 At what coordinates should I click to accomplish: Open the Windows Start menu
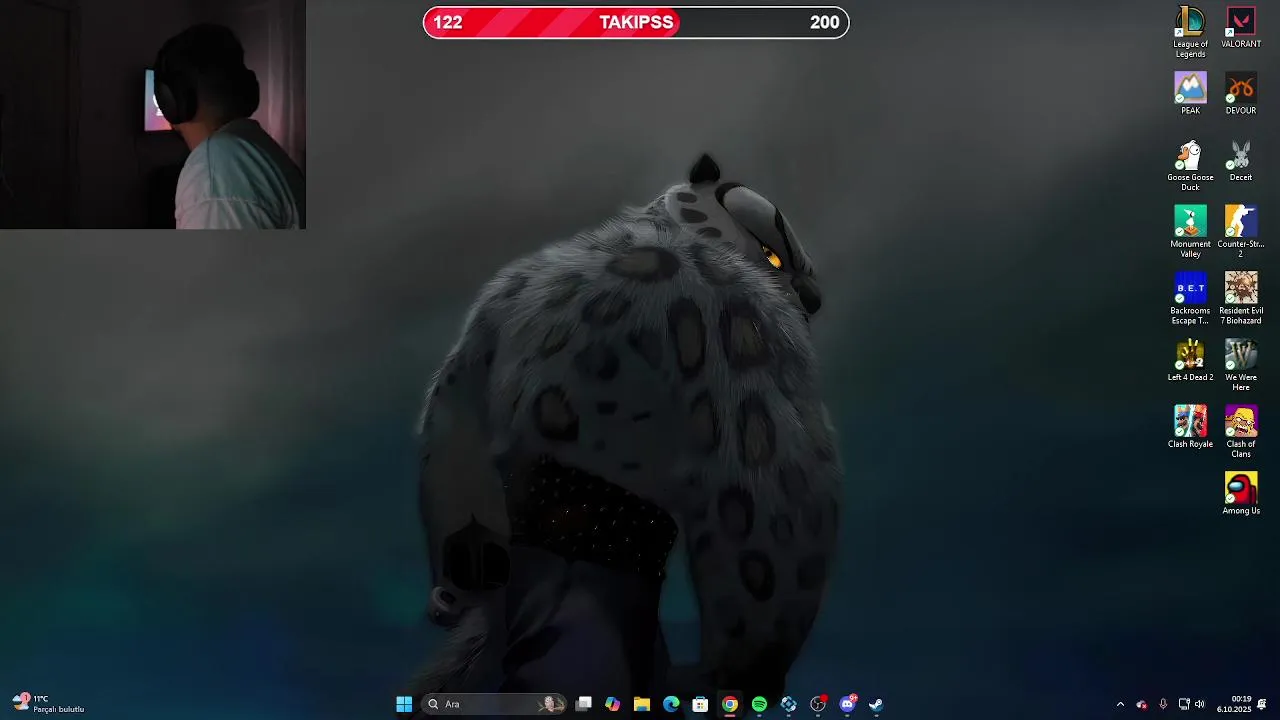point(404,704)
